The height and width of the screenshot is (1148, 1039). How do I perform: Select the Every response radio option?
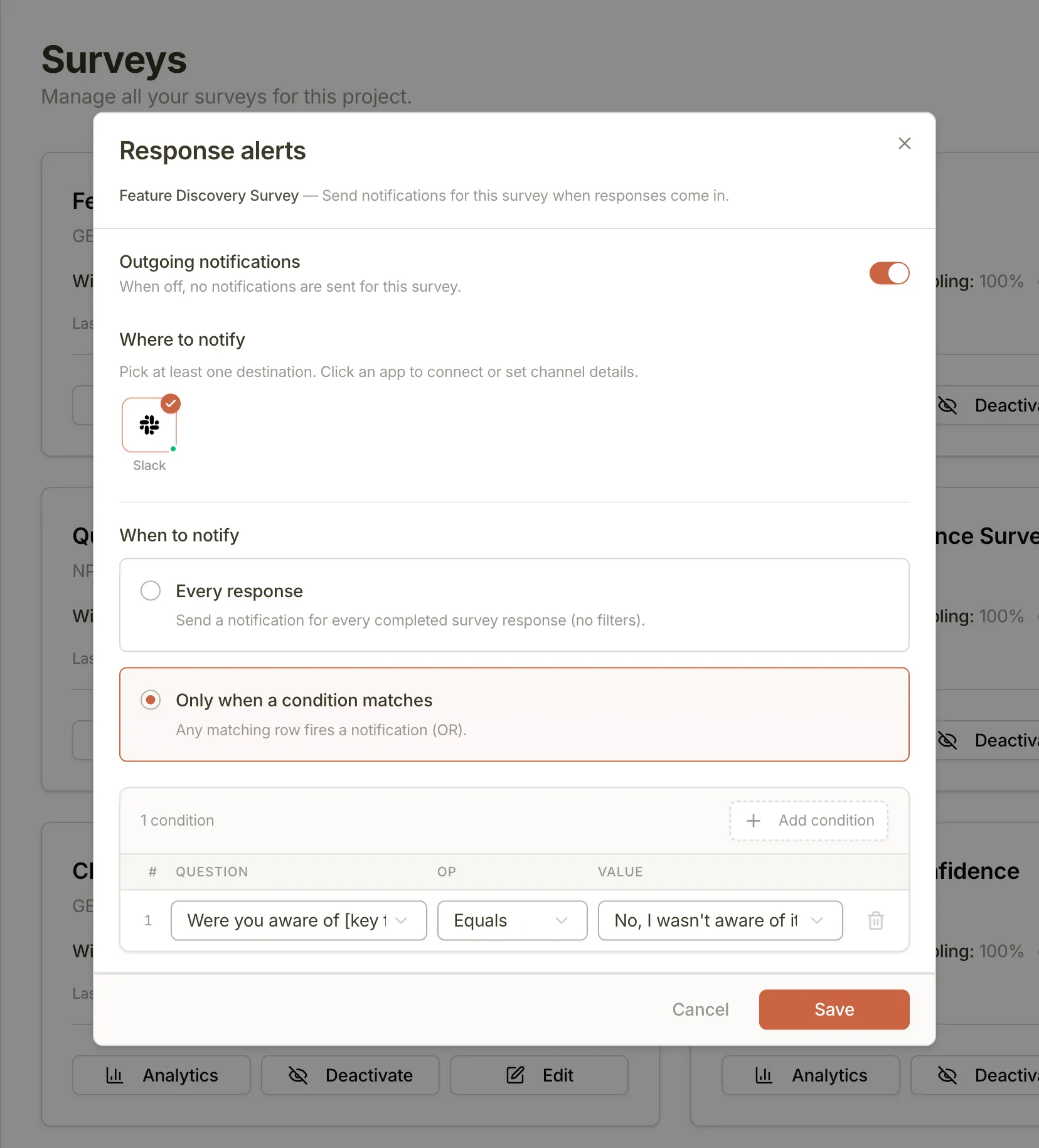pyautogui.click(x=150, y=590)
